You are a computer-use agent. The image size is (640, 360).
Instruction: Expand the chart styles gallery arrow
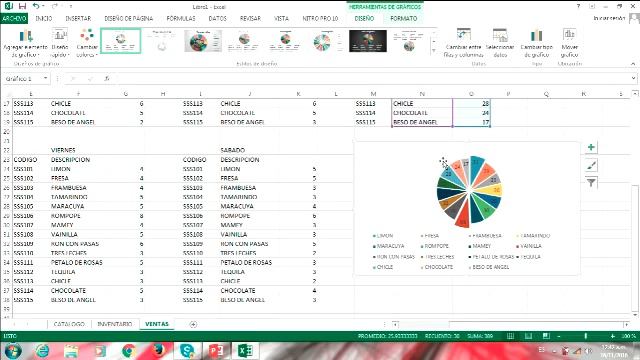pos(433,51)
